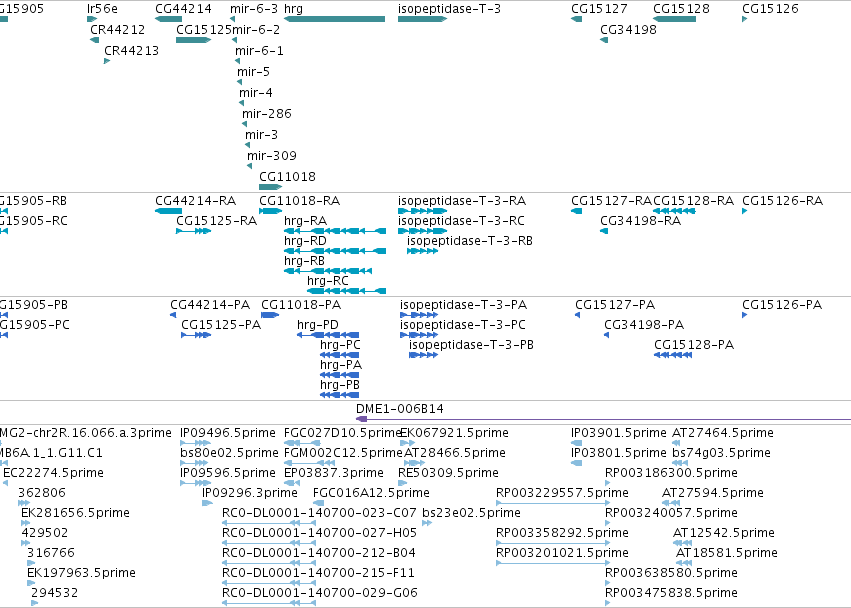Select the CG11018-PA protein feature
851x608 pixels.
(x=270, y=315)
